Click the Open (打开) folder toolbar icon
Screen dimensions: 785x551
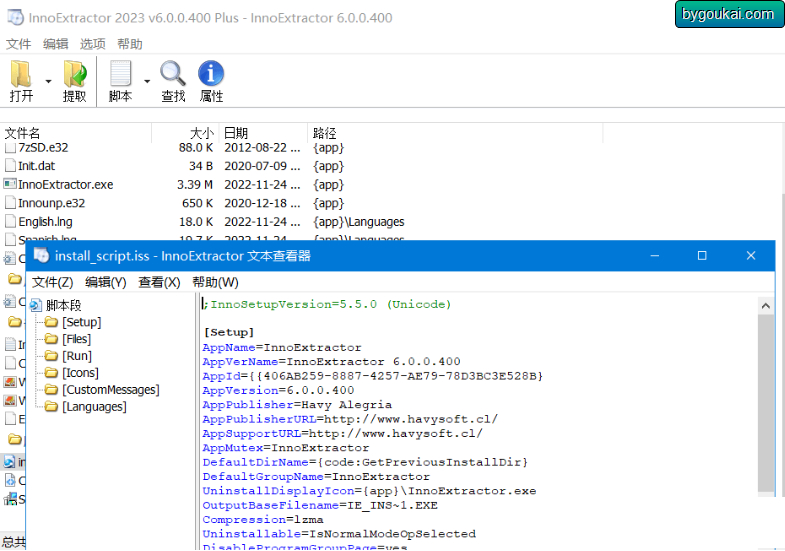coord(21,74)
